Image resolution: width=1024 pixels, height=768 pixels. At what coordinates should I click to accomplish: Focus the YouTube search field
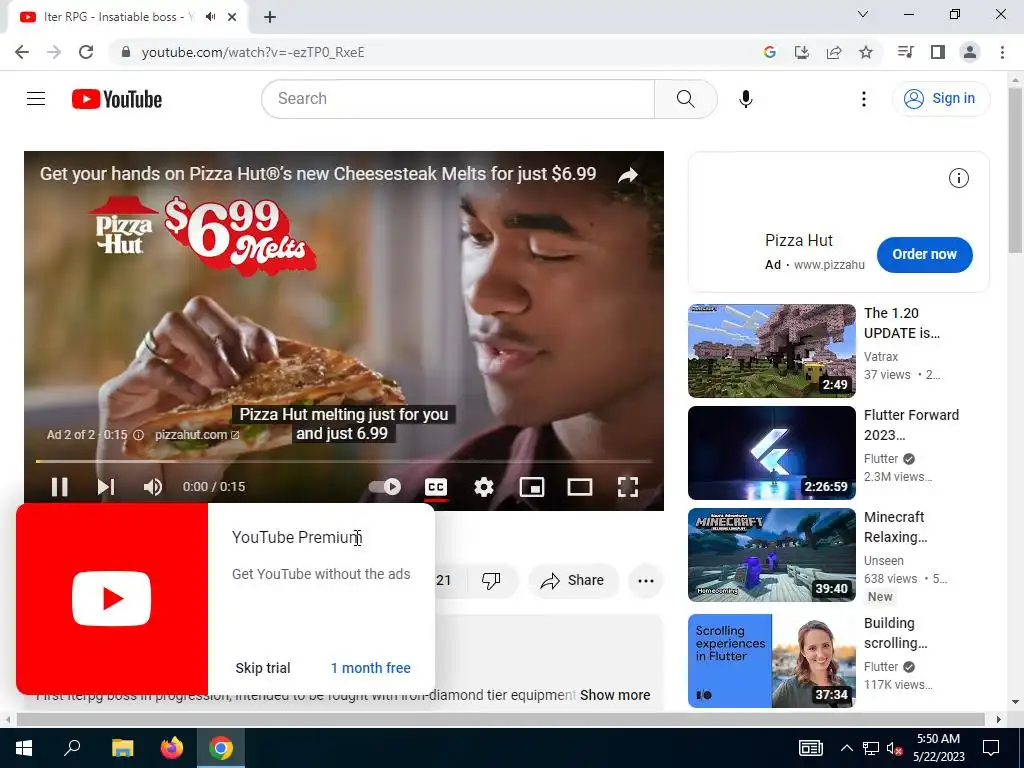(458, 99)
